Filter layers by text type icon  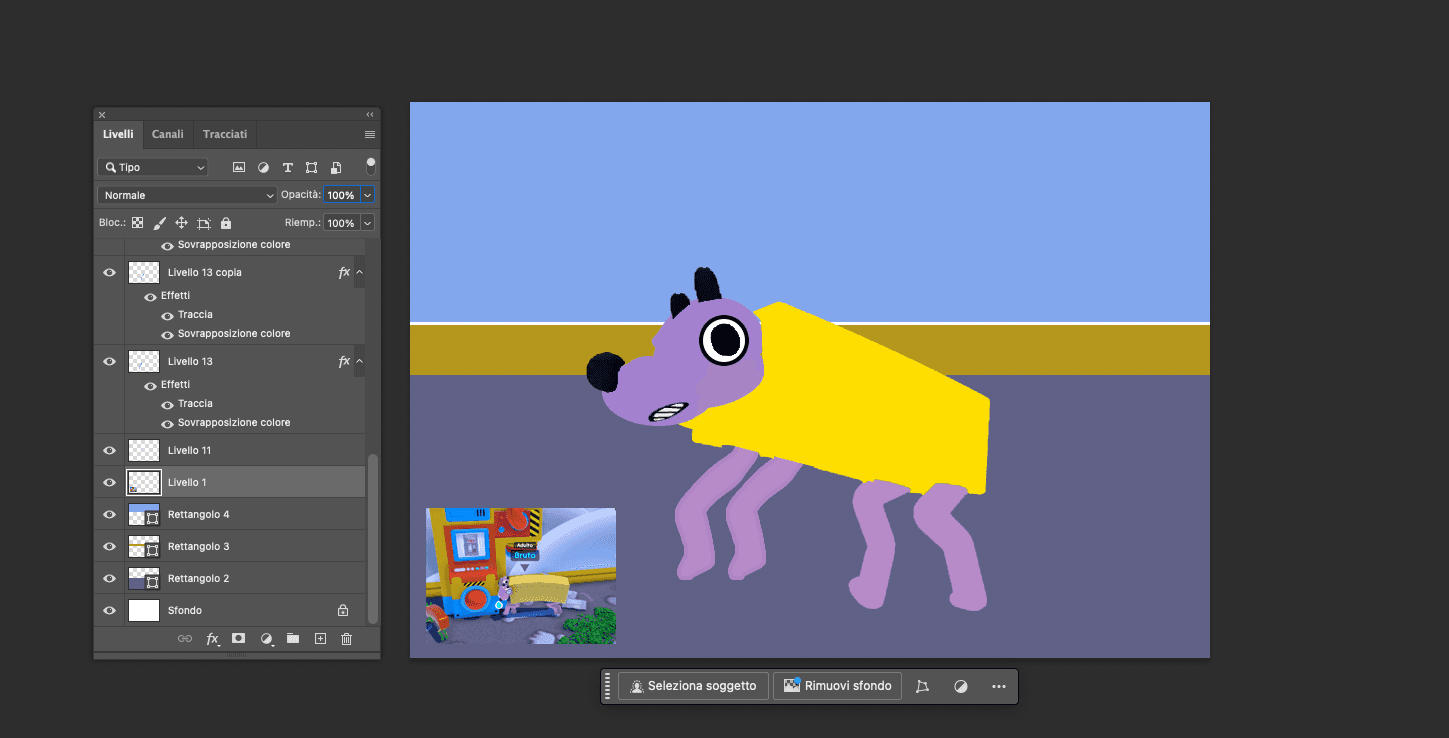tap(287, 167)
